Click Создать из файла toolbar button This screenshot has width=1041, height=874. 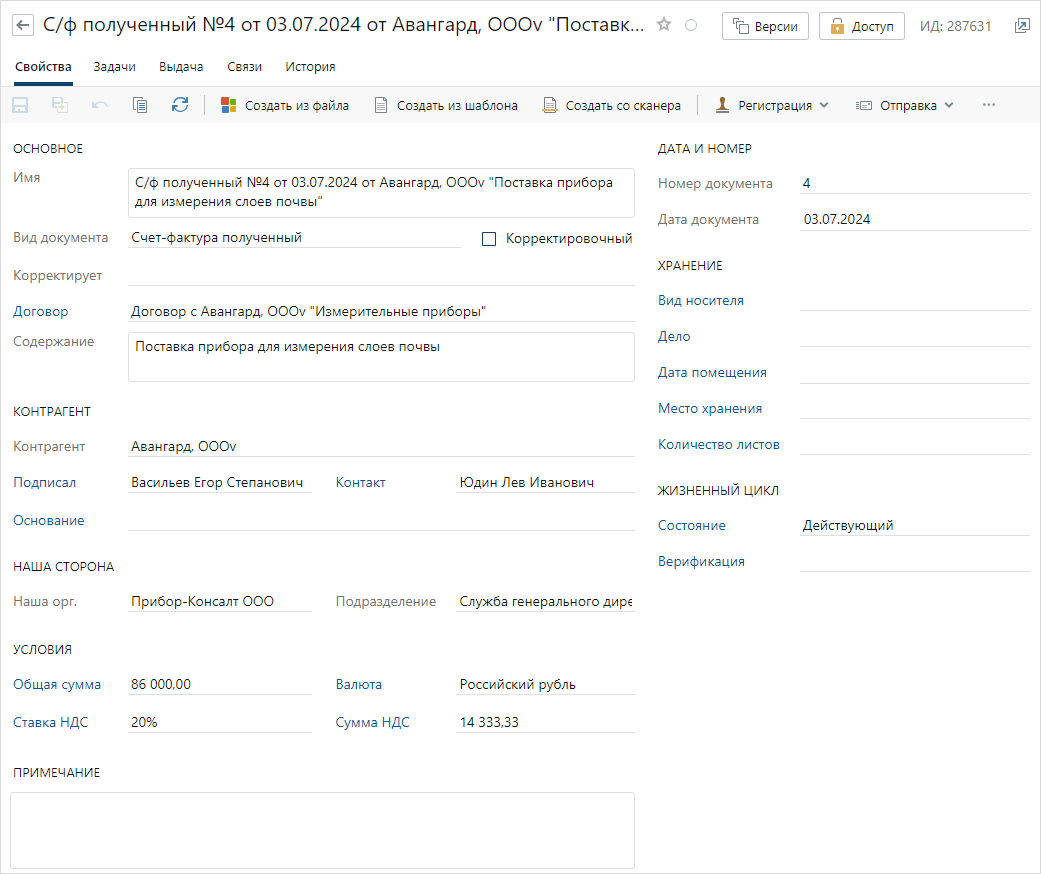285,105
